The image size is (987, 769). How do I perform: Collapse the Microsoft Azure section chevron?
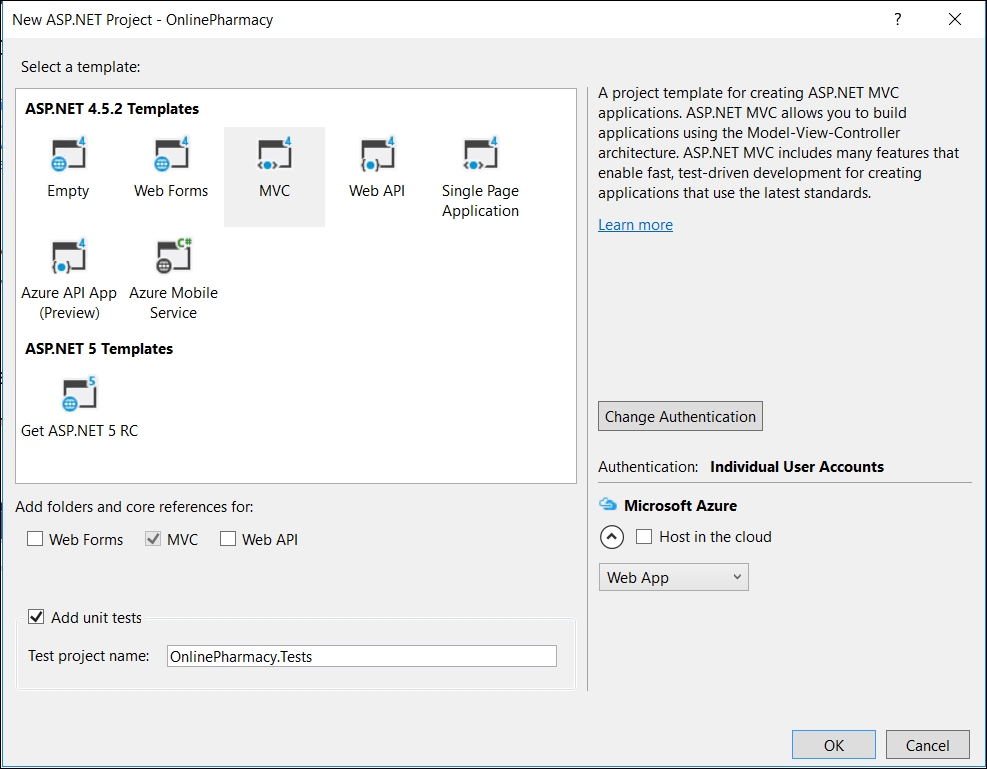(612, 537)
